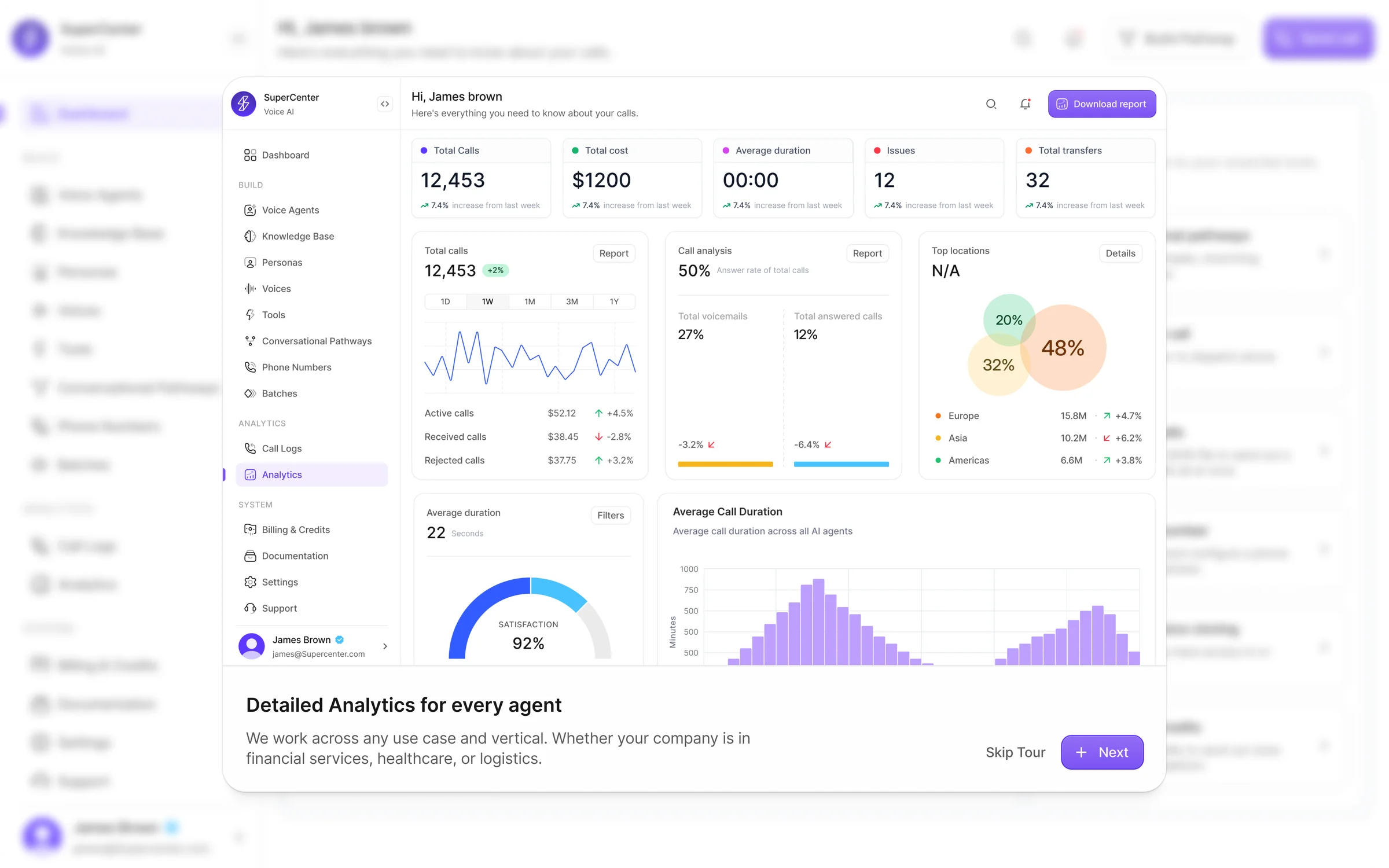Click the James Brown avatar

(x=251, y=646)
